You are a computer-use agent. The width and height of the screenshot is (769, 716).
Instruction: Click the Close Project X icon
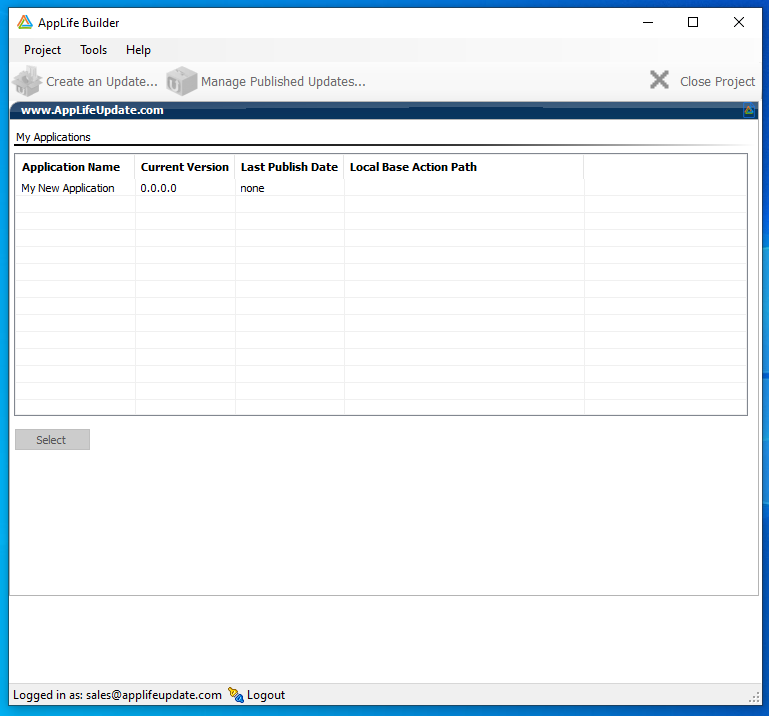pos(659,80)
